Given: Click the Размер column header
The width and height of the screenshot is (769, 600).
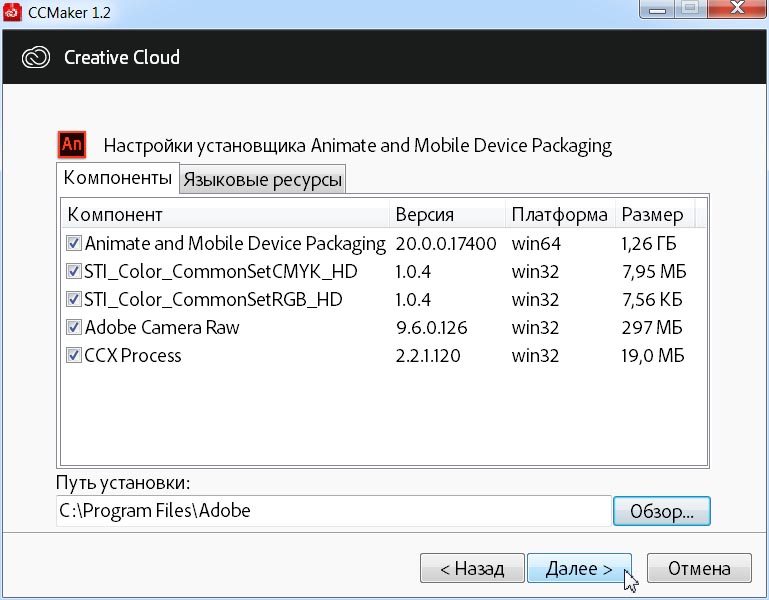Looking at the screenshot, I should click(655, 214).
